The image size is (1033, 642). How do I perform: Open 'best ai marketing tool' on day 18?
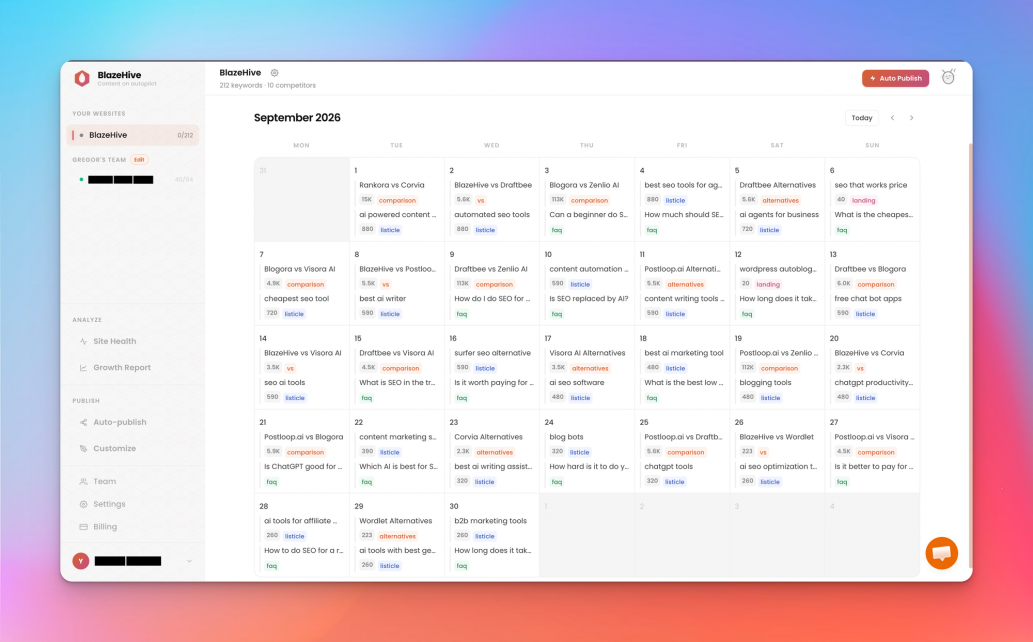[684, 353]
